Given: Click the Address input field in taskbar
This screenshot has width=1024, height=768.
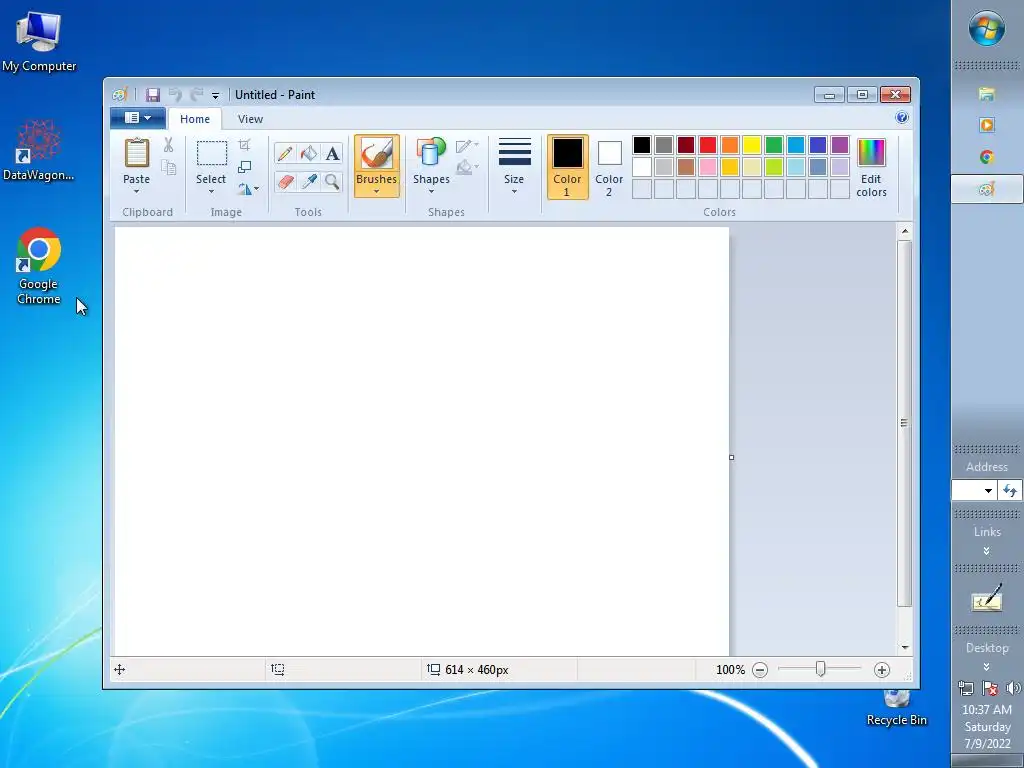Looking at the screenshot, I should [x=966, y=490].
